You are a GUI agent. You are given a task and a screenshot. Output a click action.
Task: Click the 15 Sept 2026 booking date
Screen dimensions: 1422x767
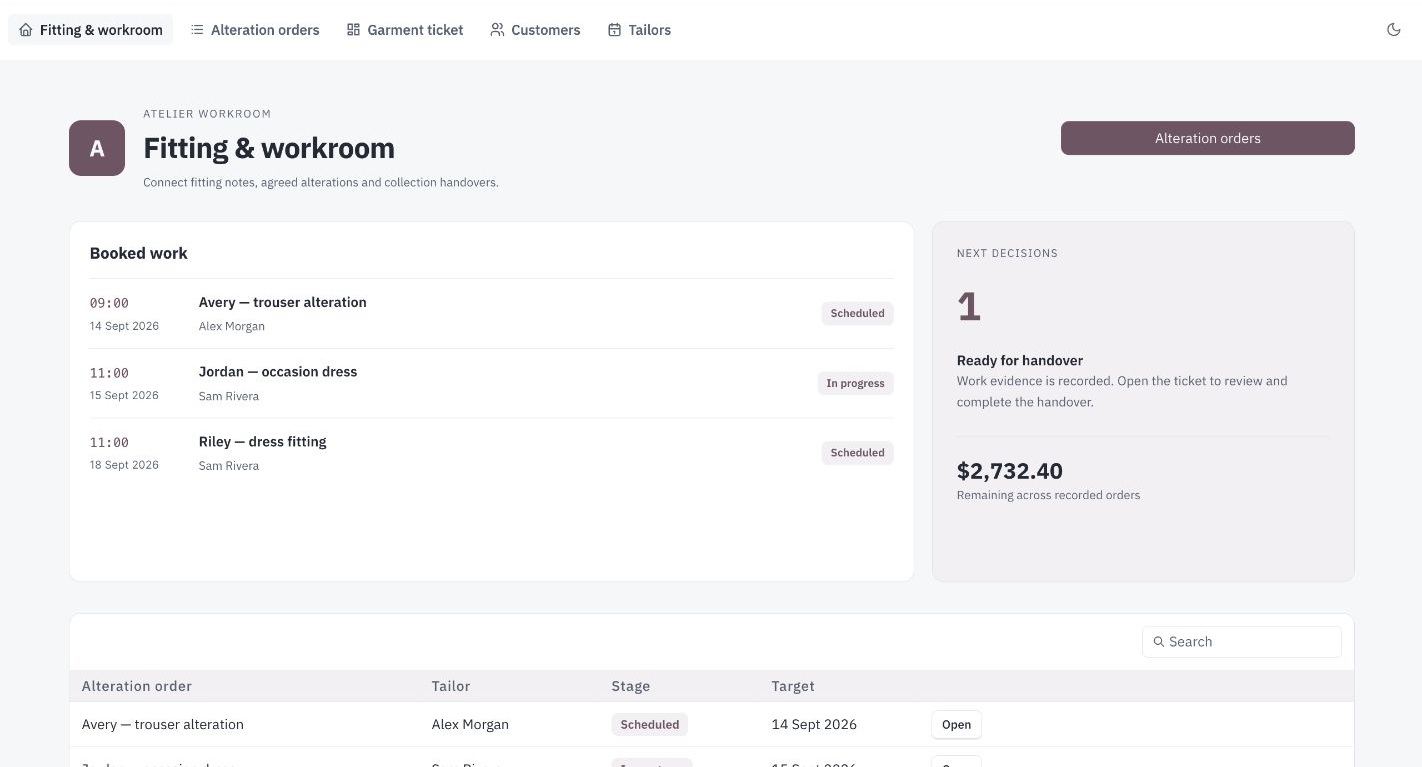pyautogui.click(x=124, y=395)
